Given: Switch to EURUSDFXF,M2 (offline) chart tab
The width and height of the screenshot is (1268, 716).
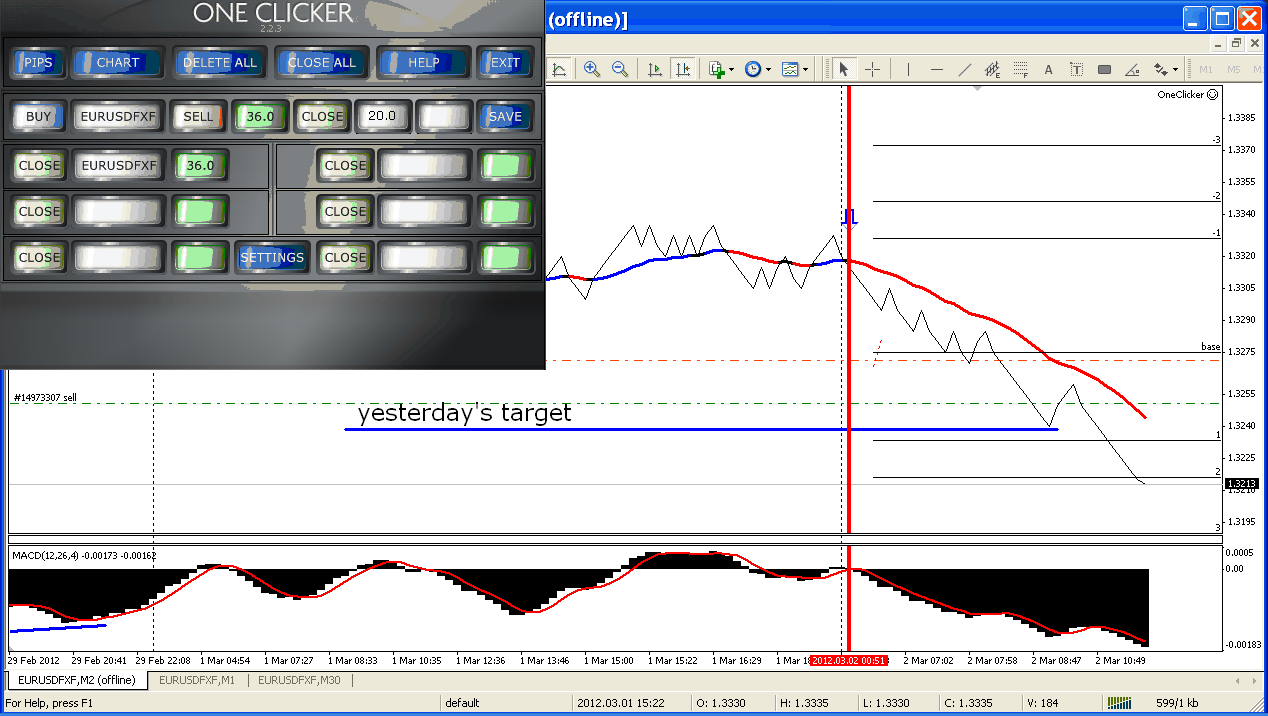Looking at the screenshot, I should 77,680.
